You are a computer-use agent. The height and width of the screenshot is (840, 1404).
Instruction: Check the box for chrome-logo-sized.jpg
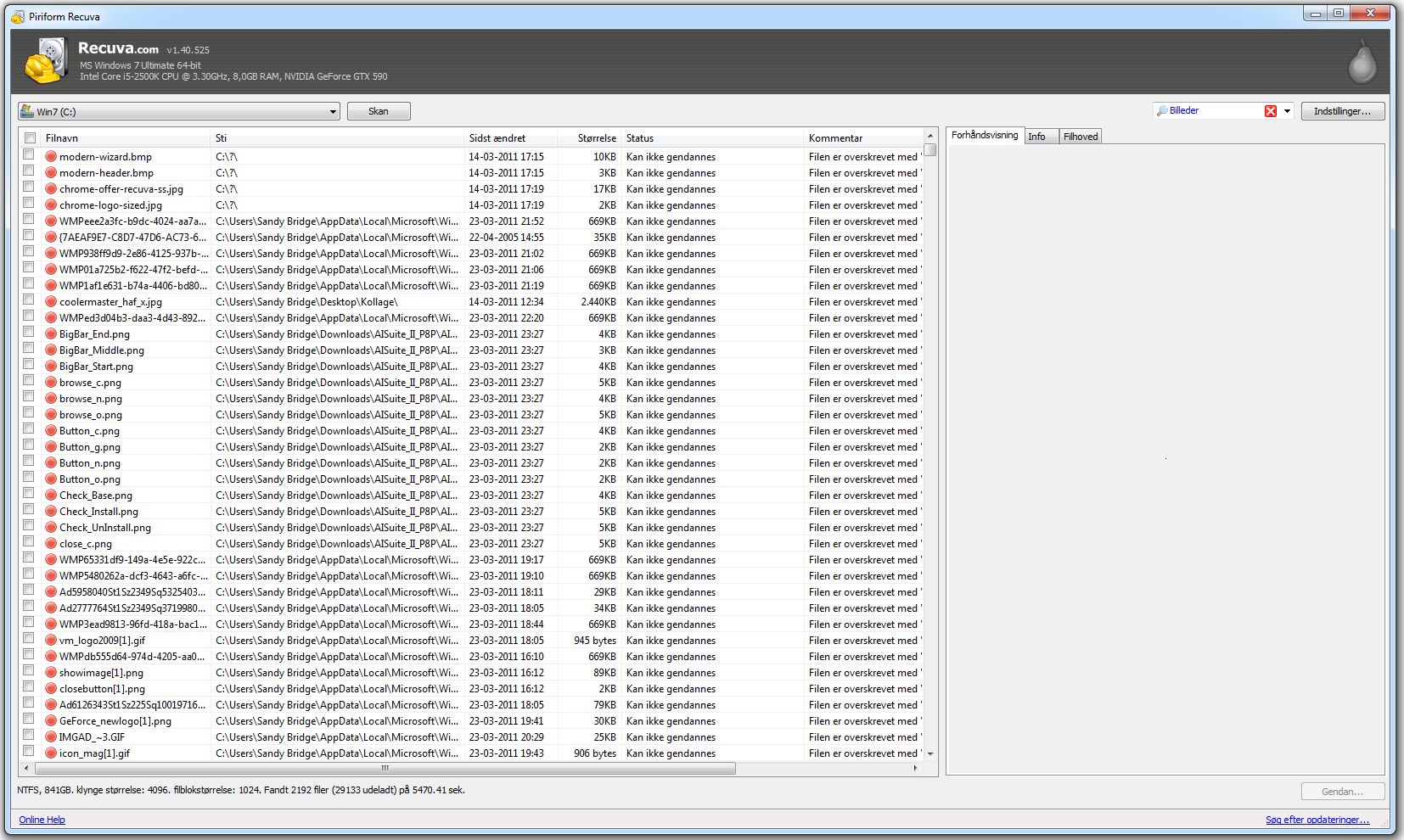coord(29,204)
